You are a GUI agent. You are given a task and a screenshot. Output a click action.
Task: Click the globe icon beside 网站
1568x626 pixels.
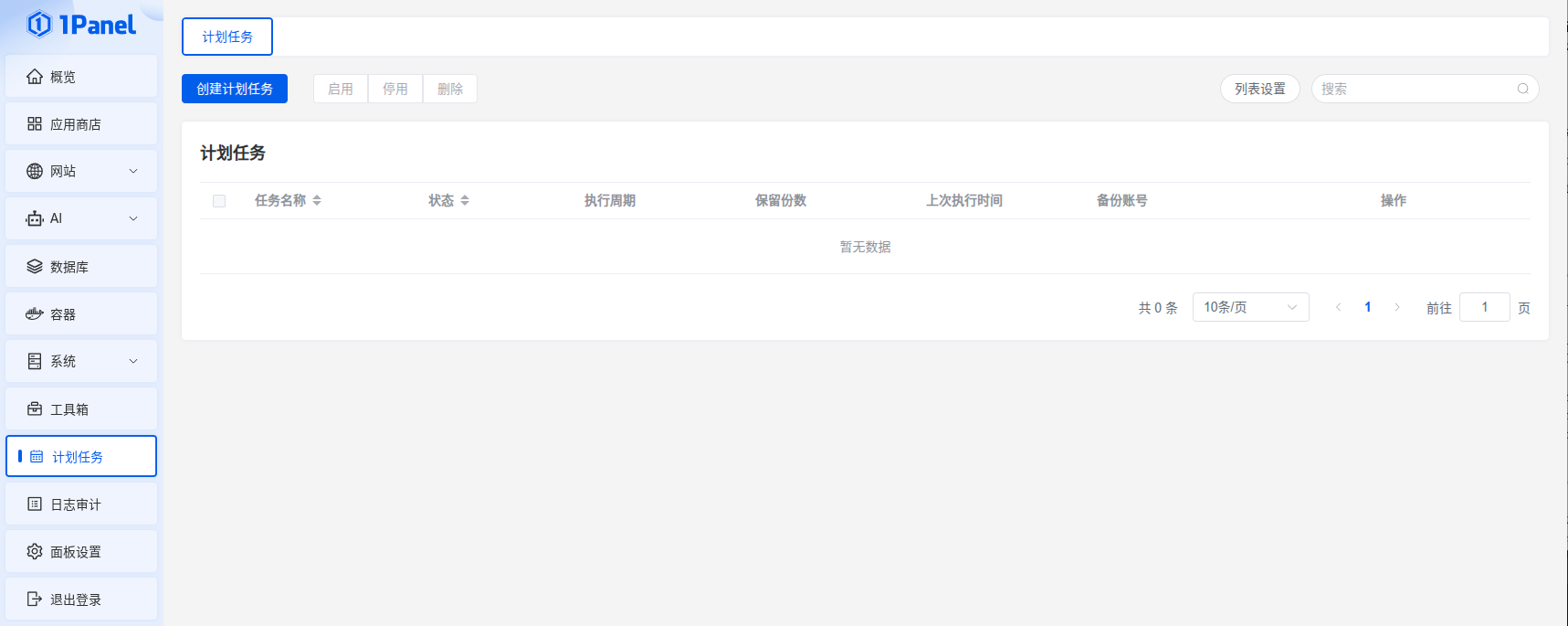pyautogui.click(x=35, y=171)
